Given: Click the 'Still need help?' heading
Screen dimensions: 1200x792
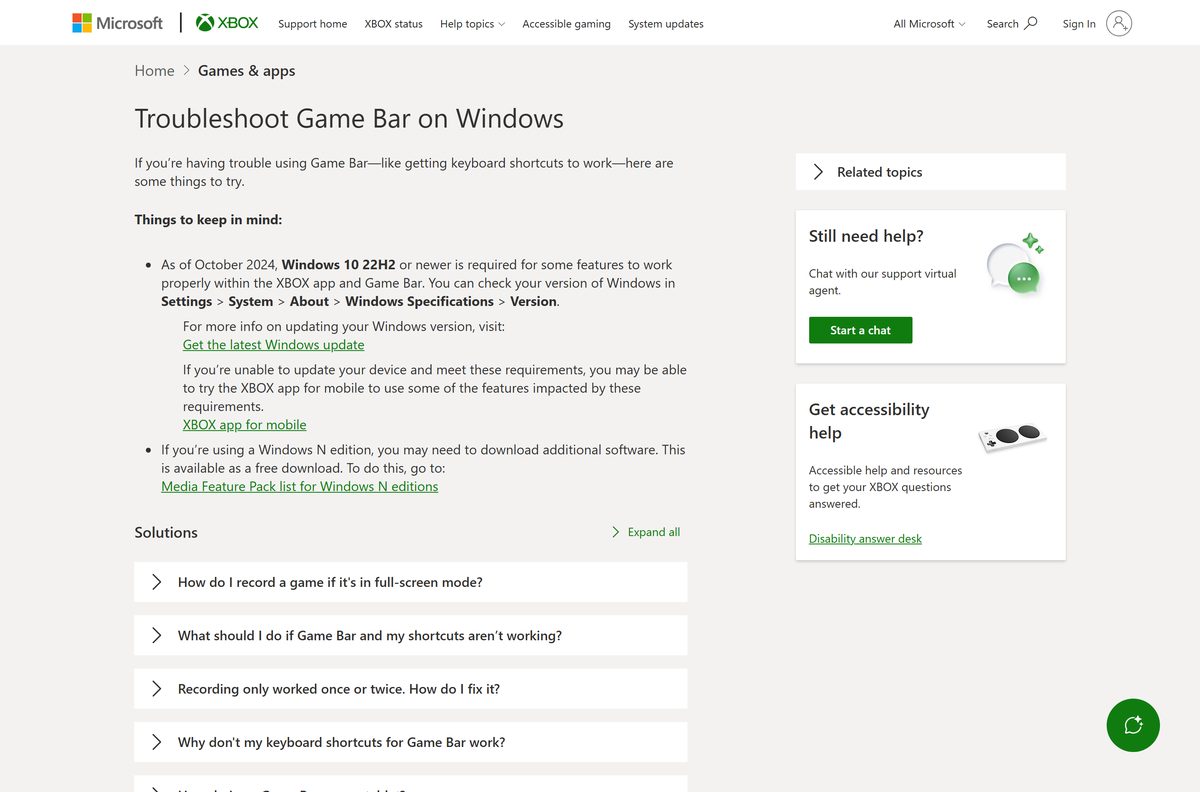Looking at the screenshot, I should click(866, 236).
